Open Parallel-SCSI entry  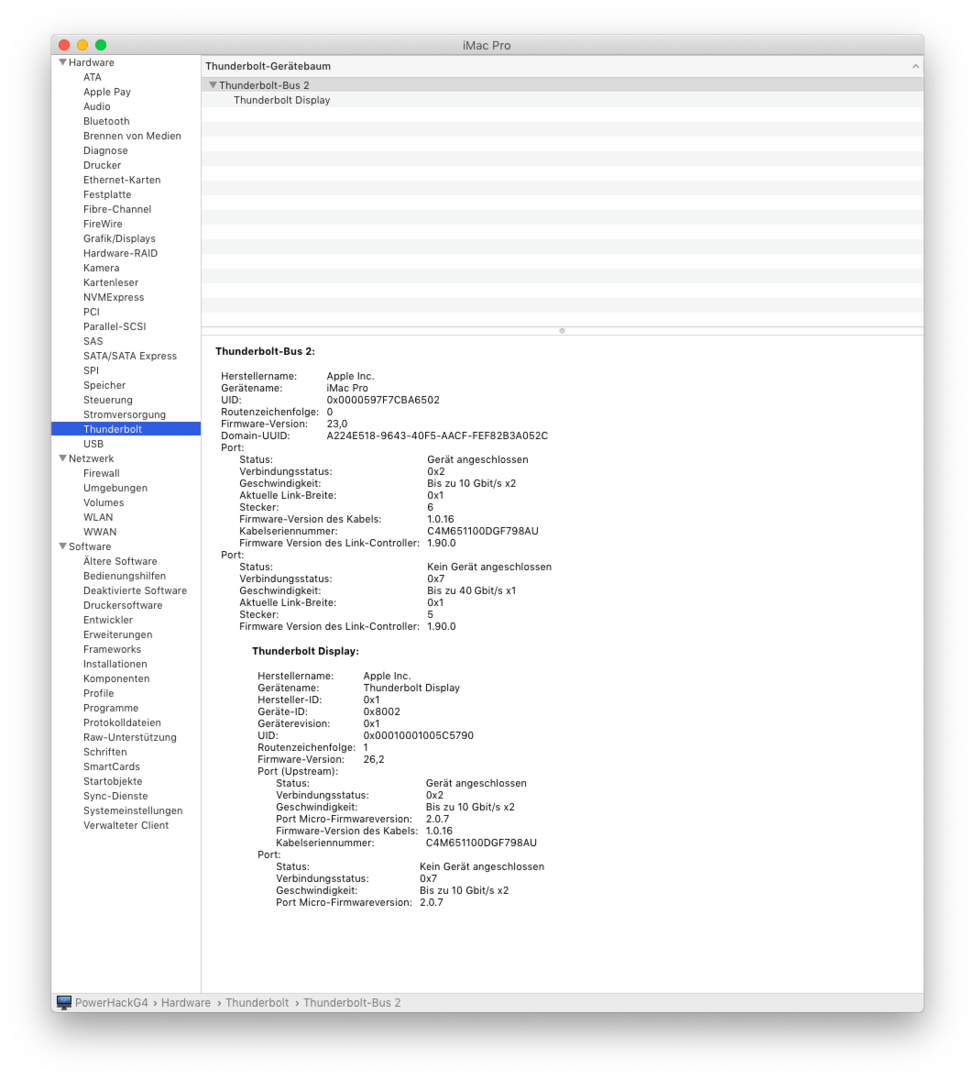click(114, 326)
